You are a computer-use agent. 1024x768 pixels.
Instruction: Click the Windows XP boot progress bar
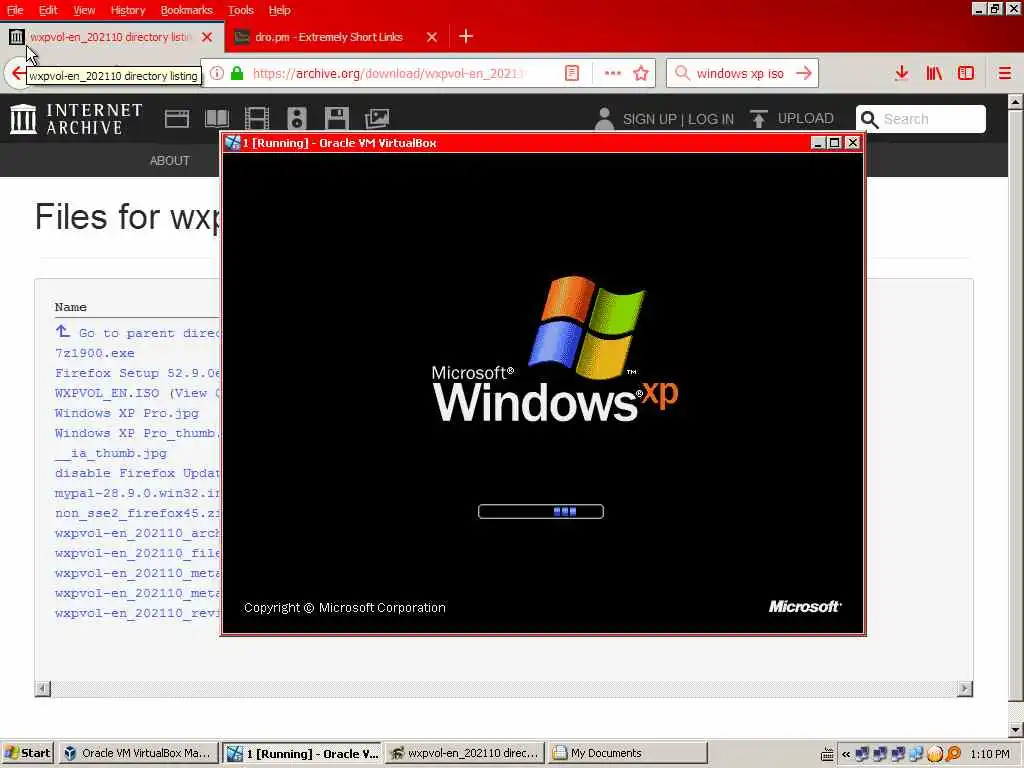(541, 511)
